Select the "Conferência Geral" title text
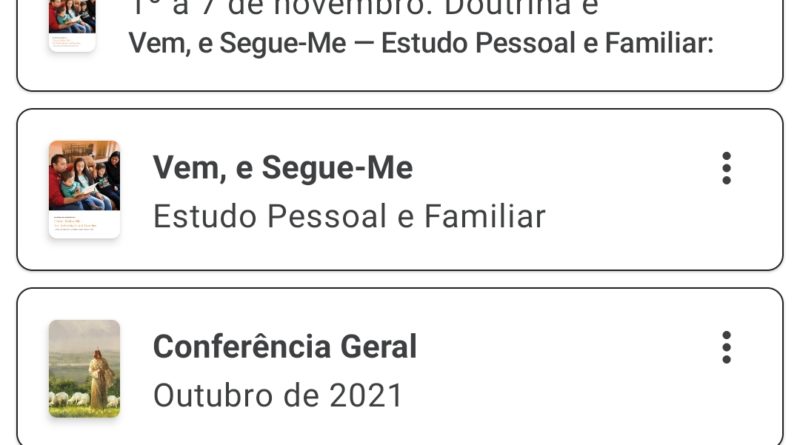The height and width of the screenshot is (445, 800). [x=284, y=347]
